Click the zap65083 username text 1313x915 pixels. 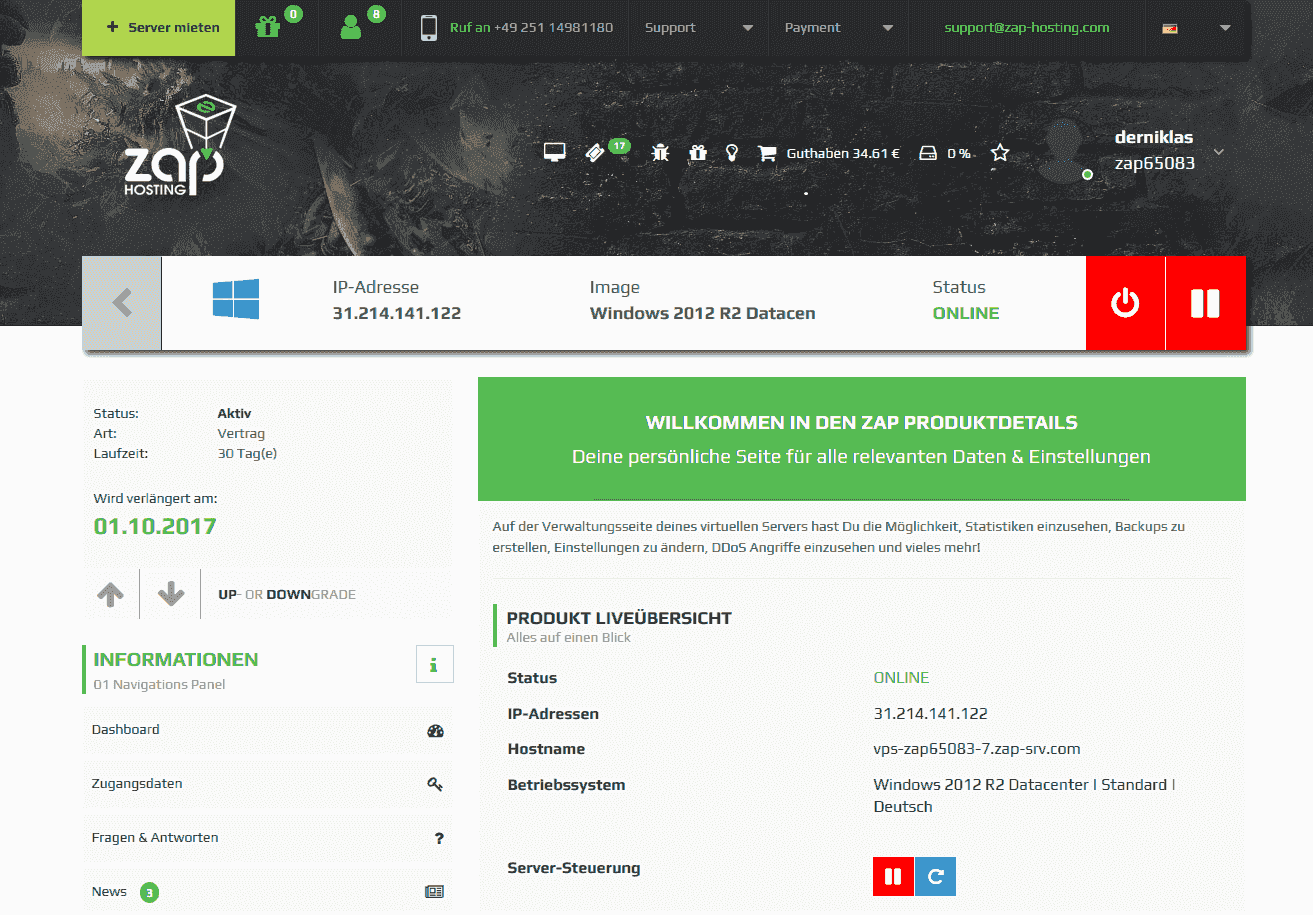1155,163
